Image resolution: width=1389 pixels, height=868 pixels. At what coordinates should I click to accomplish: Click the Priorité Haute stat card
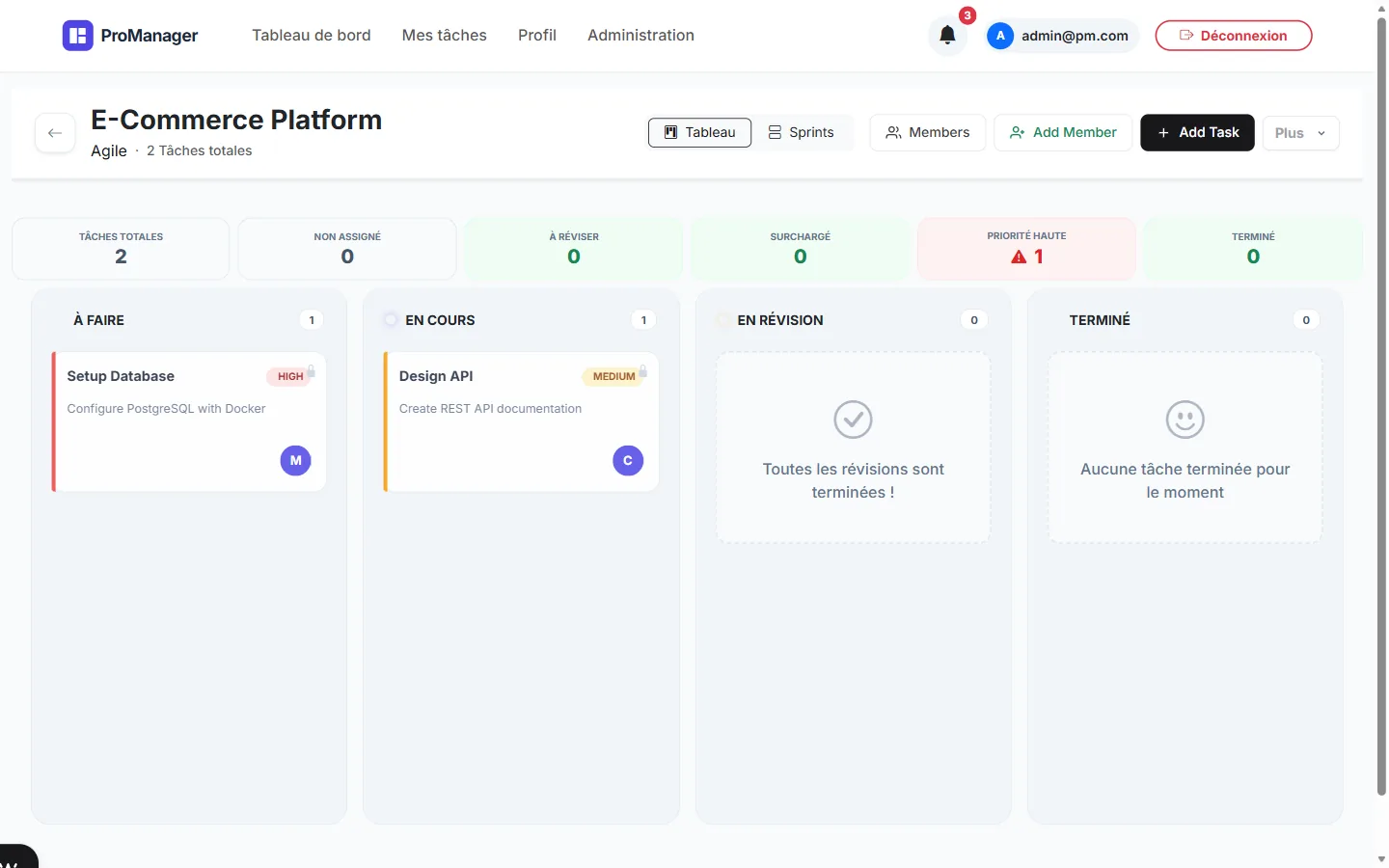(1026, 249)
